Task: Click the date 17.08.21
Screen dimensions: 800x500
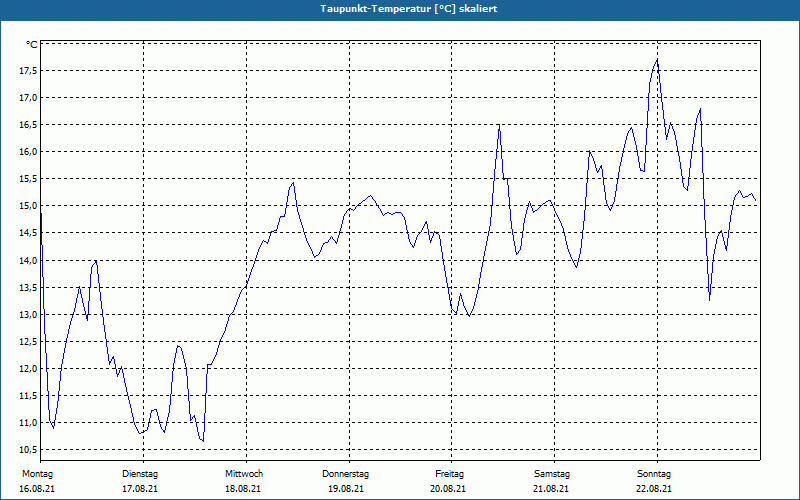Action: 140,489
